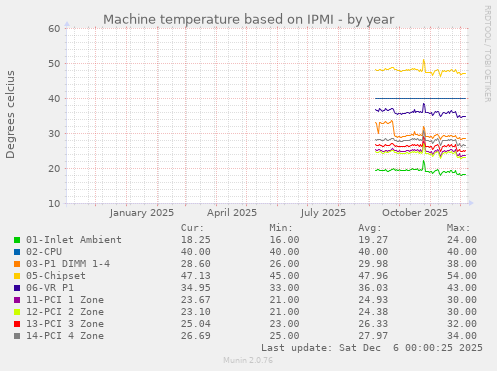Click the y-axis tick label 50

pyautogui.click(x=54, y=64)
